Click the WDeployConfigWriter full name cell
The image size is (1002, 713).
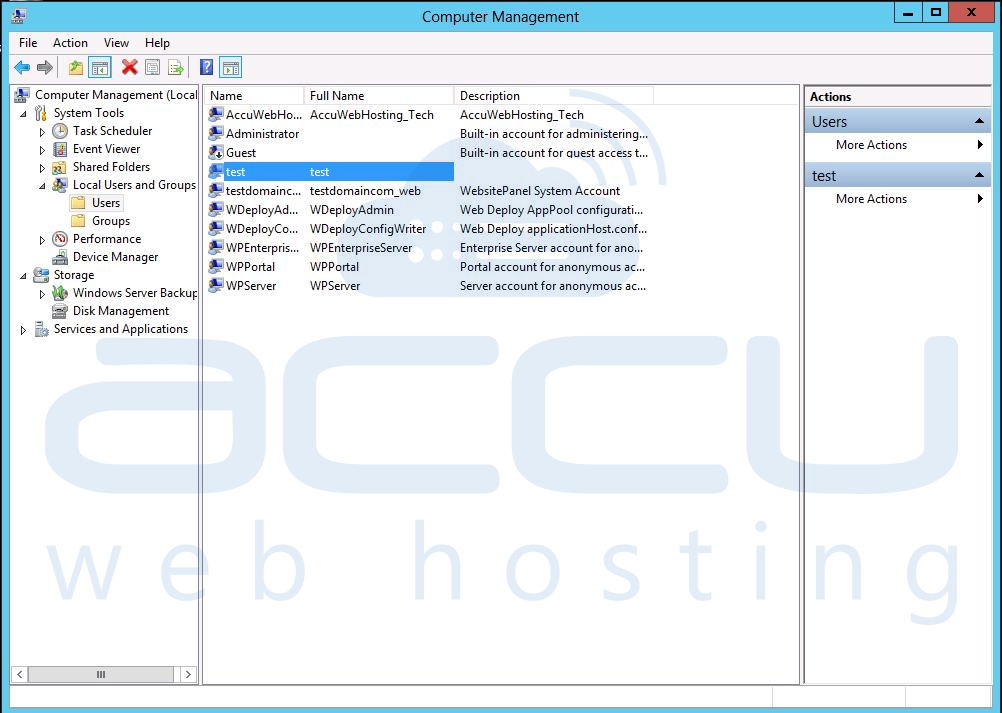coord(368,229)
